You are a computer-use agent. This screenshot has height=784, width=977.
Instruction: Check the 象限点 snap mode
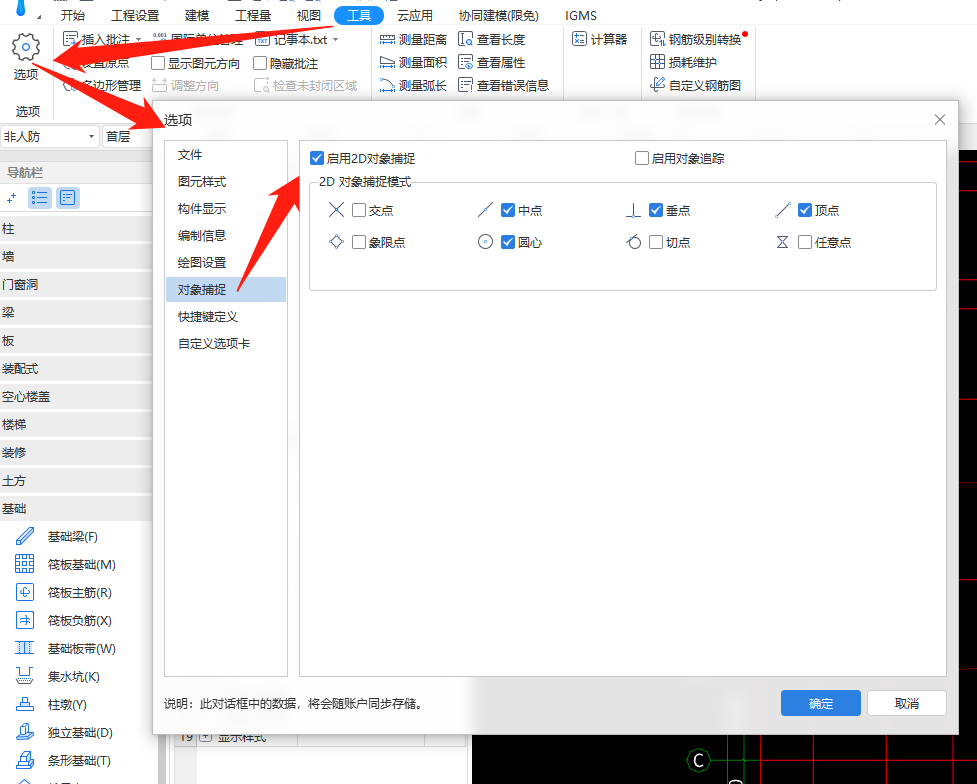click(x=359, y=242)
